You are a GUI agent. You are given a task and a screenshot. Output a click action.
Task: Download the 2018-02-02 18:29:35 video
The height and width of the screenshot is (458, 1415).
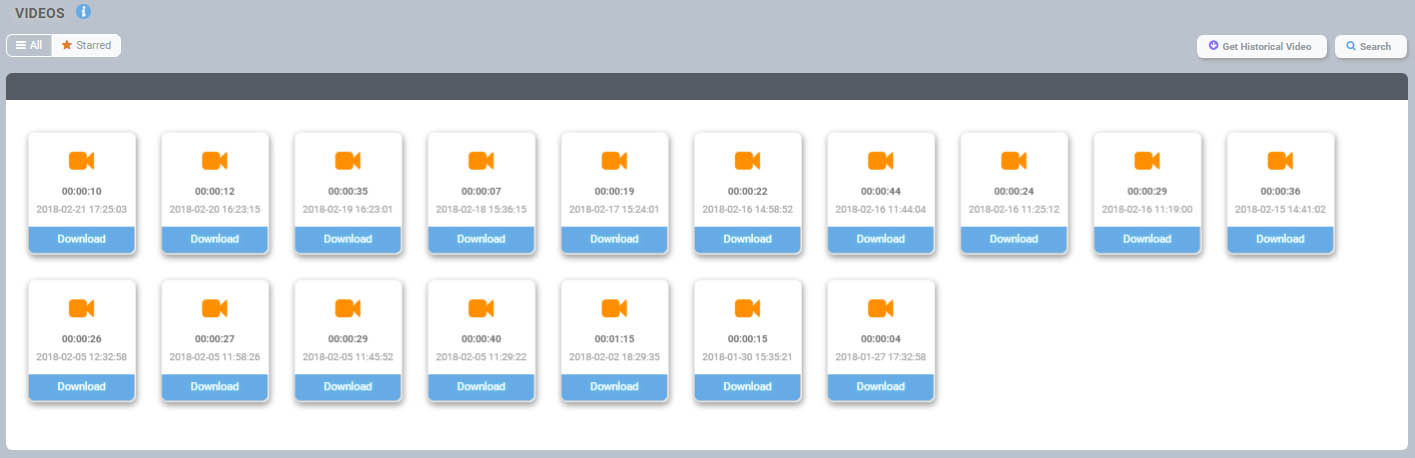614,387
